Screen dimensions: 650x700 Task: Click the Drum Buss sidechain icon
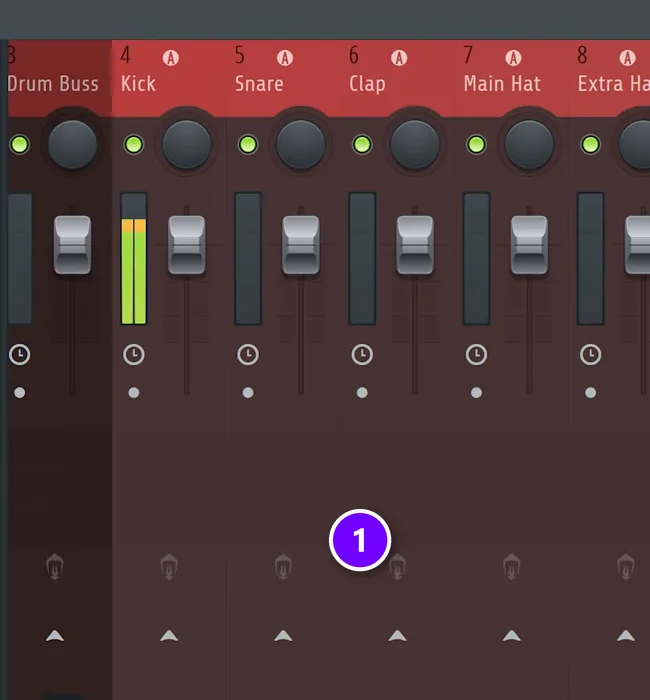coord(55,567)
